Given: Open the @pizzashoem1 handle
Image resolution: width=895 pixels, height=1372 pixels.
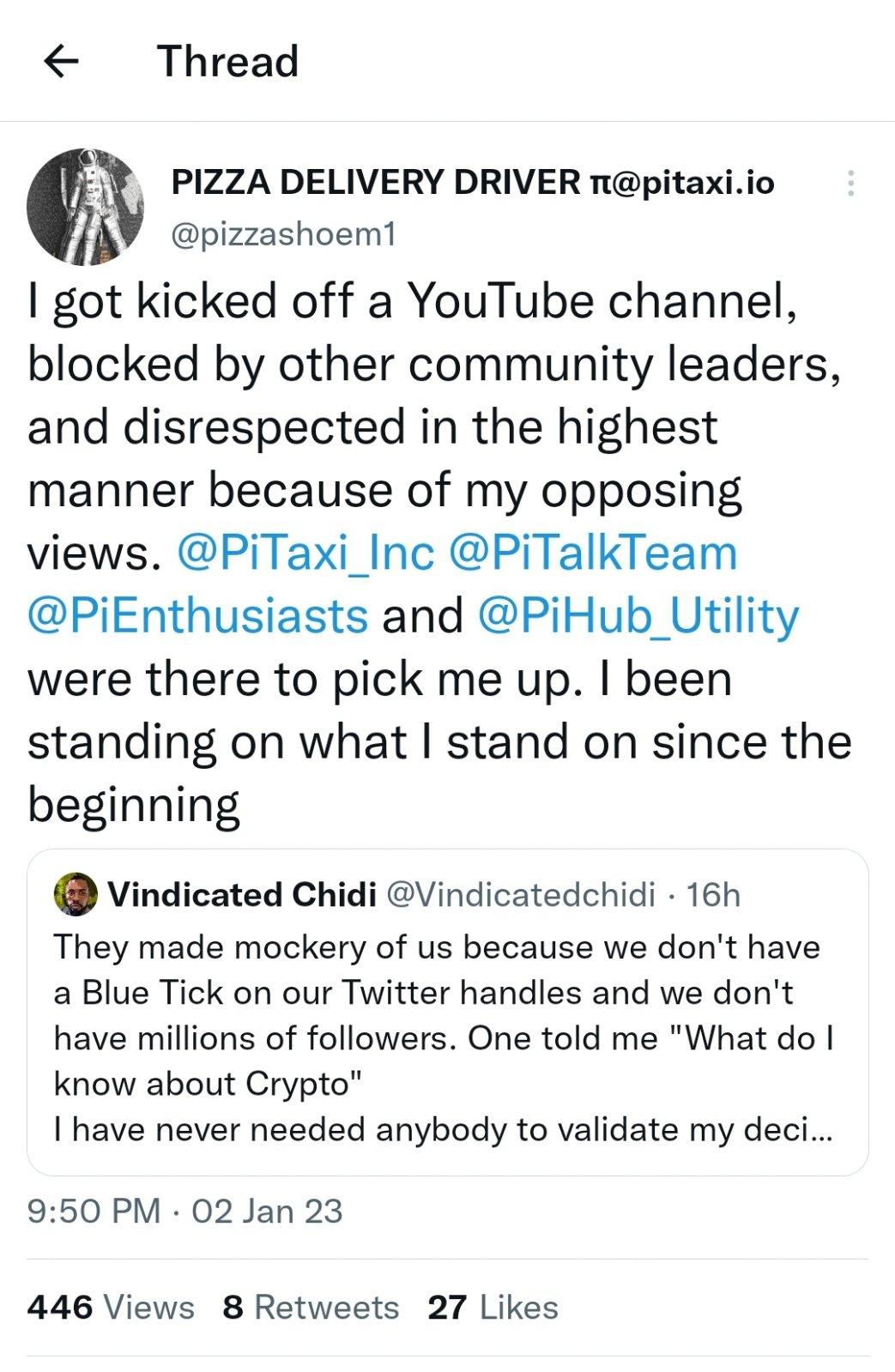Looking at the screenshot, I should pyautogui.click(x=284, y=233).
